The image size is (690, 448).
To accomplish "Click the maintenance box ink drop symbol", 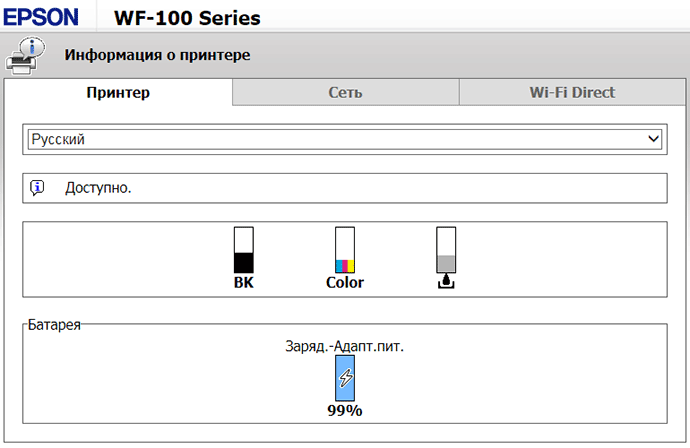I will [x=446, y=281].
